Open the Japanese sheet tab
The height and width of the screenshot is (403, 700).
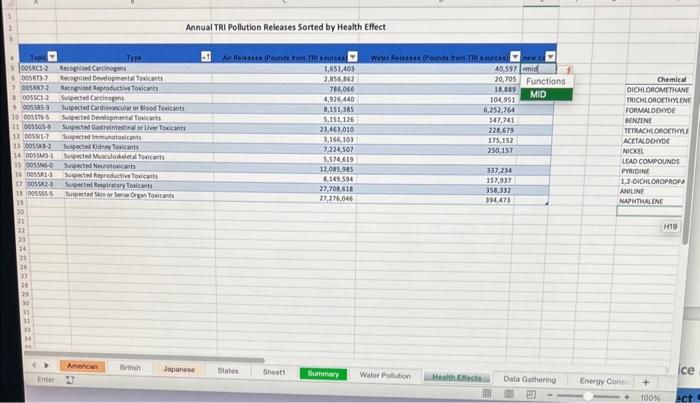[x=179, y=369]
